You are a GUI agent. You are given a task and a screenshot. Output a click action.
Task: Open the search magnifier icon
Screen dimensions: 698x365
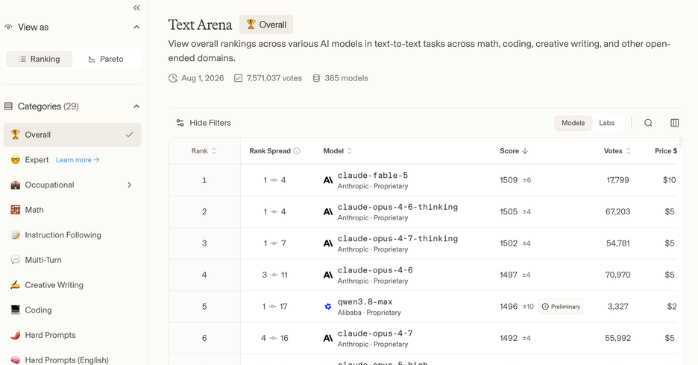[648, 123]
